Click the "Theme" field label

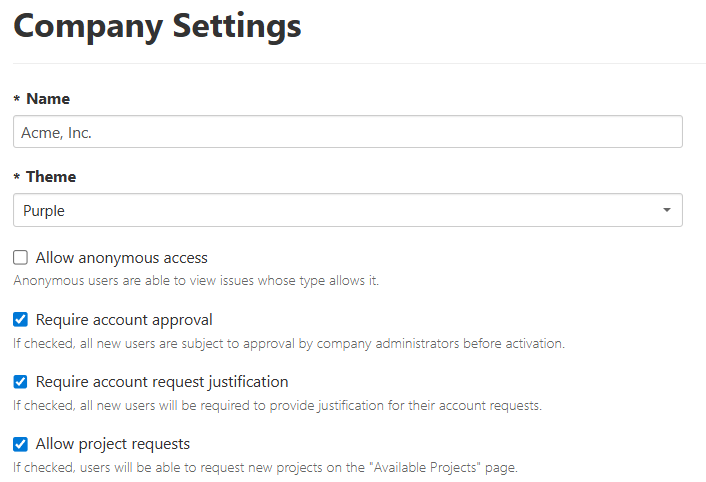click(x=51, y=177)
